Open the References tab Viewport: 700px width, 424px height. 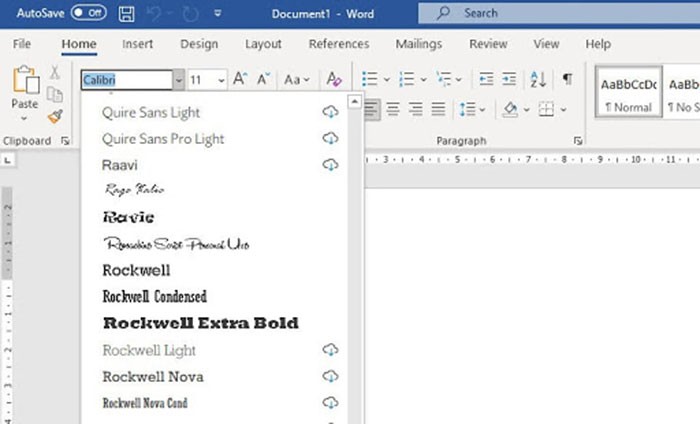click(339, 44)
